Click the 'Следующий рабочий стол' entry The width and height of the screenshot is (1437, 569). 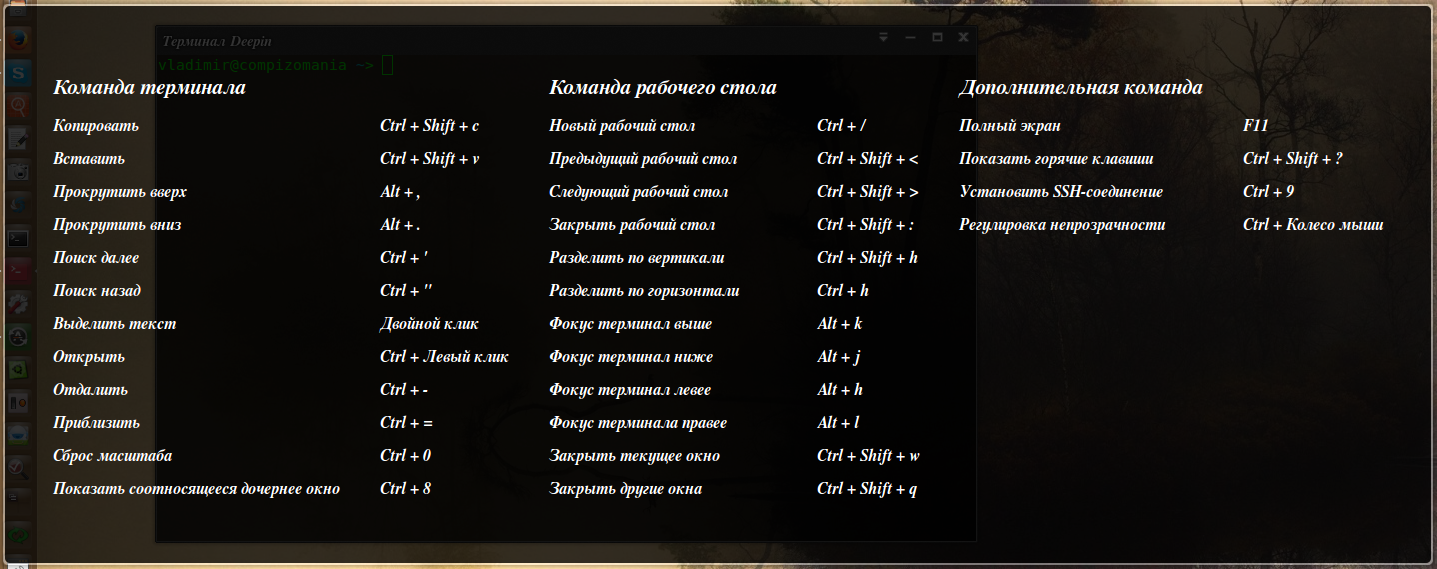639,192
